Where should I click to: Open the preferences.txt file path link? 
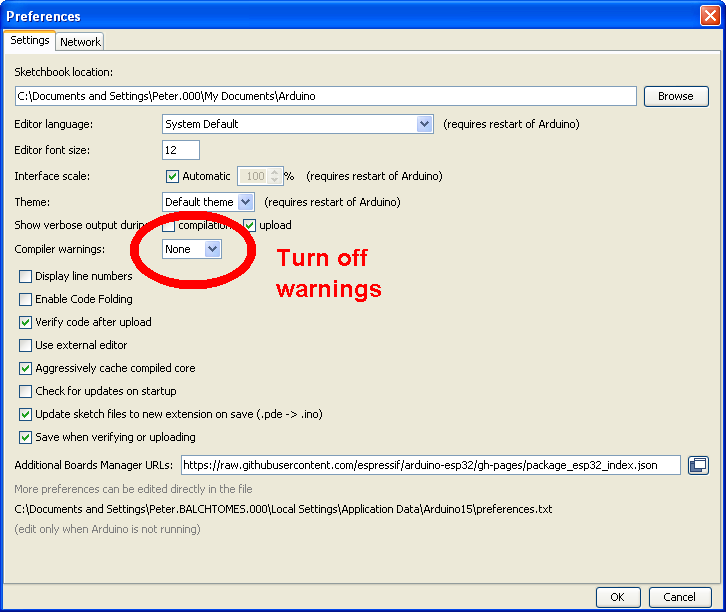(283, 509)
